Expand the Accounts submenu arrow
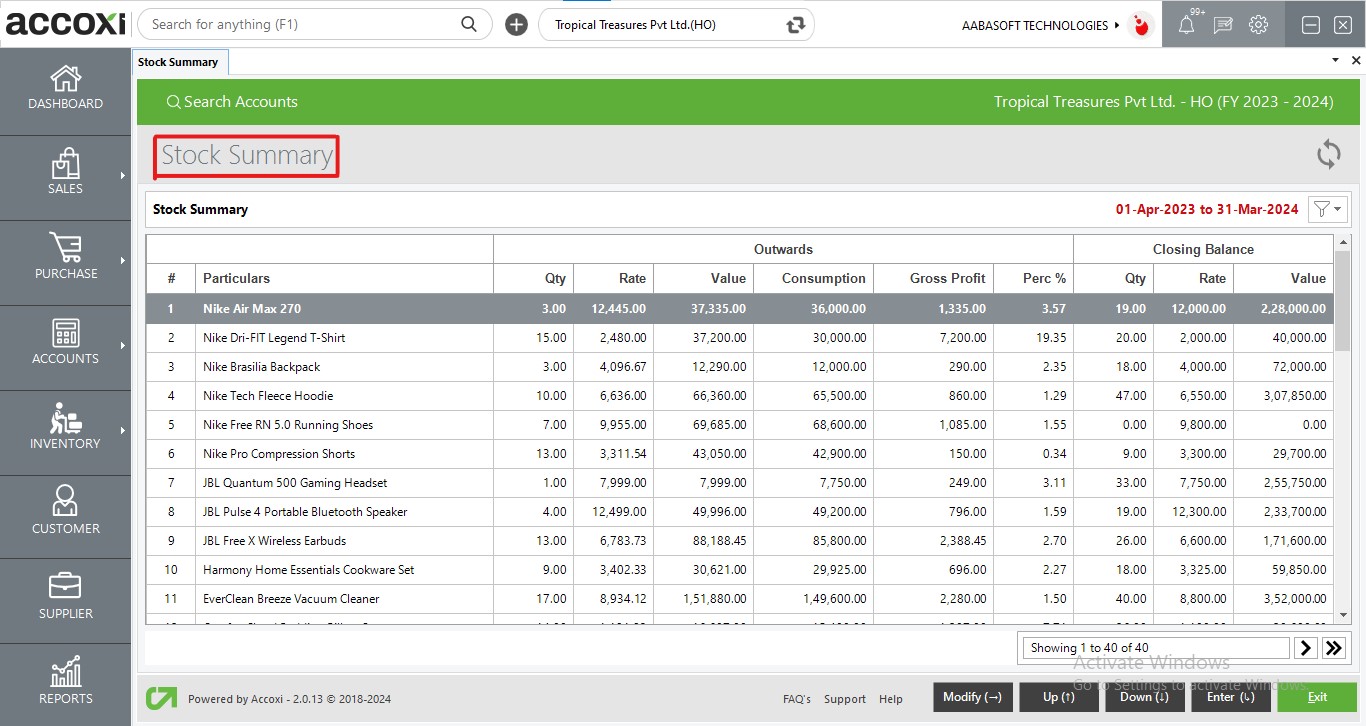Screen dimensions: 1366x726 click(123, 346)
